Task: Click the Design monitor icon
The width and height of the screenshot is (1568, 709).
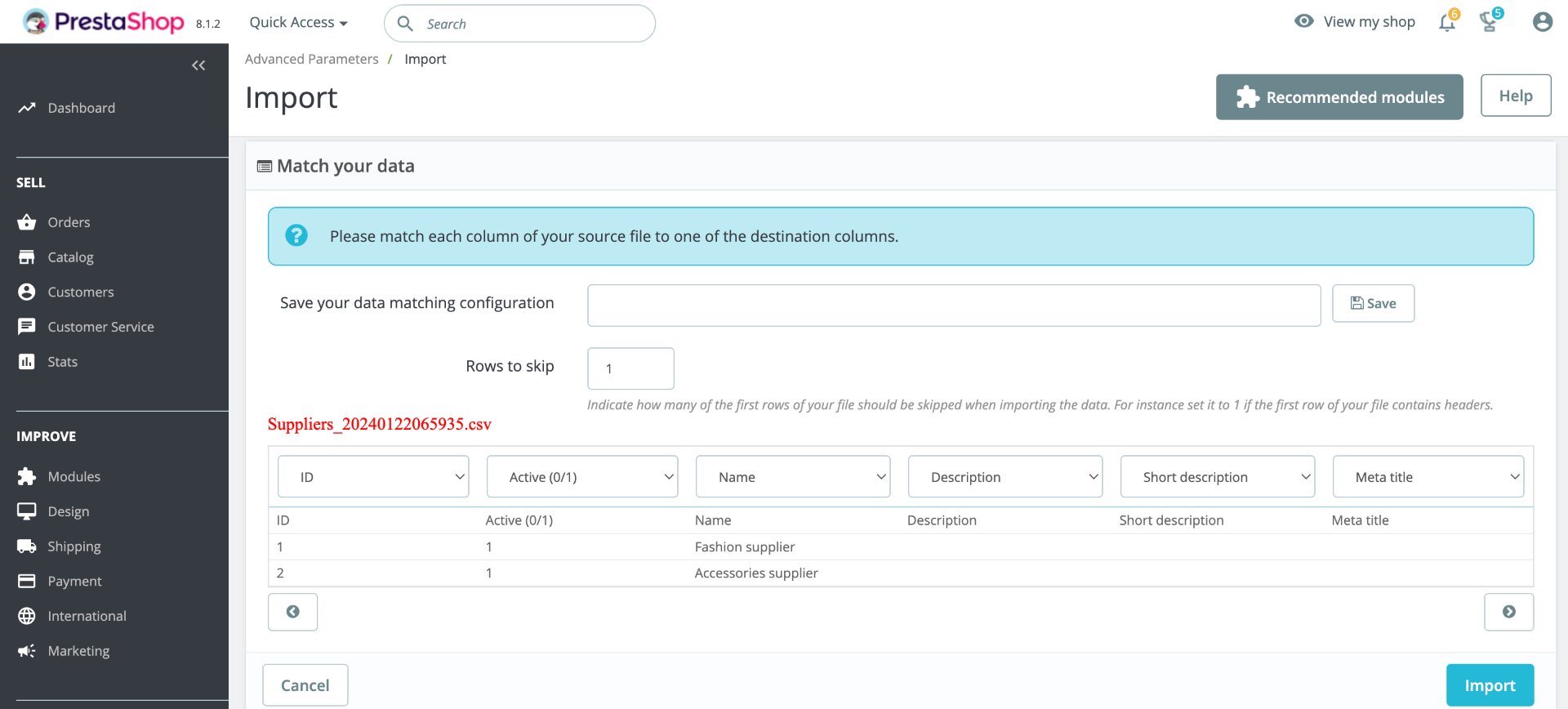Action: coord(27,511)
